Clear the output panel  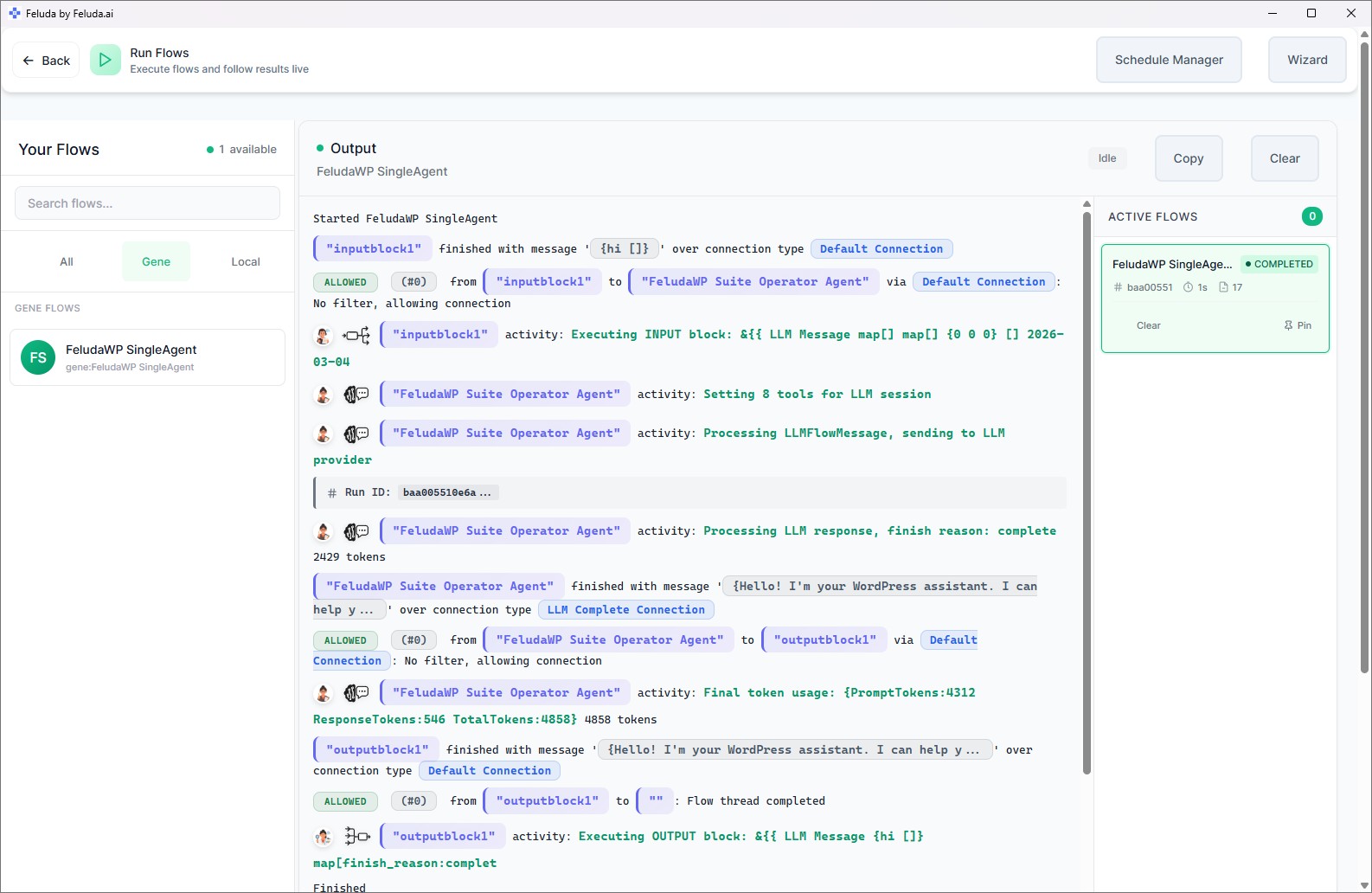coord(1285,158)
